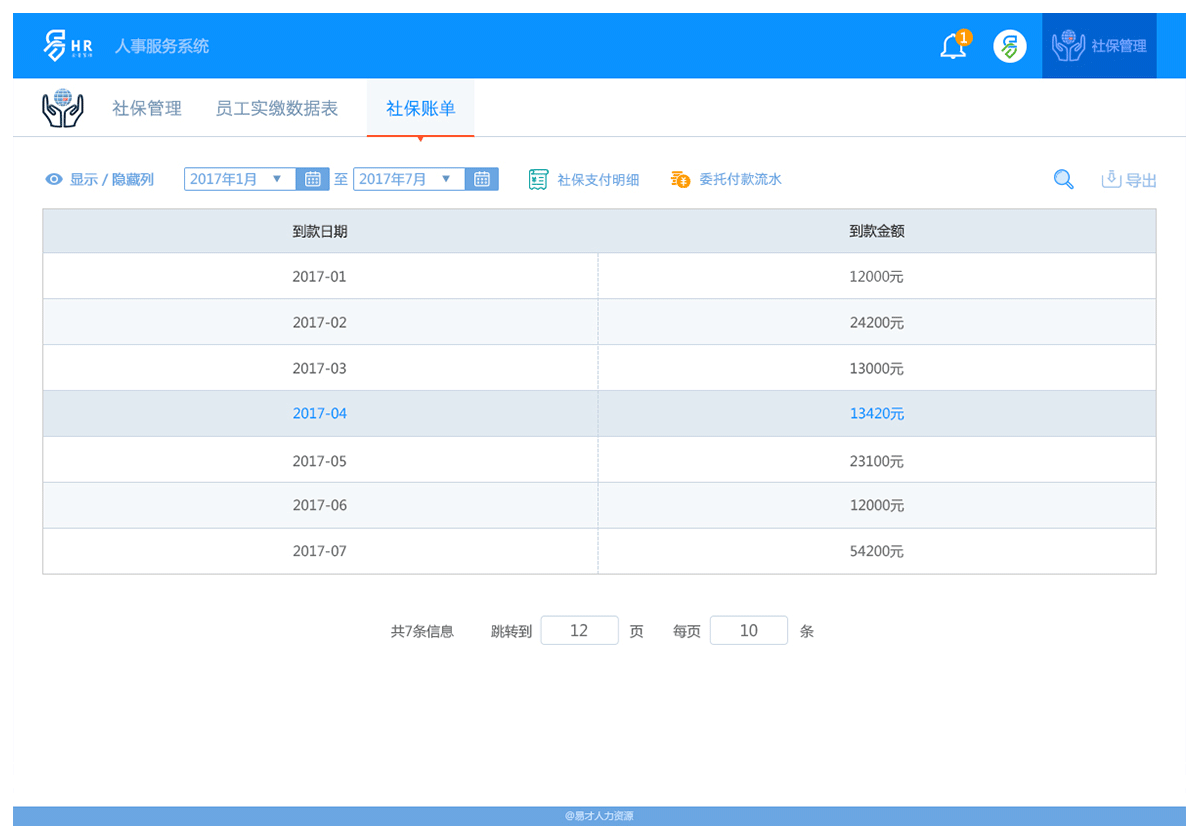The width and height of the screenshot is (1200, 840).
Task: Open the round user avatar icon
Action: click(1010, 46)
